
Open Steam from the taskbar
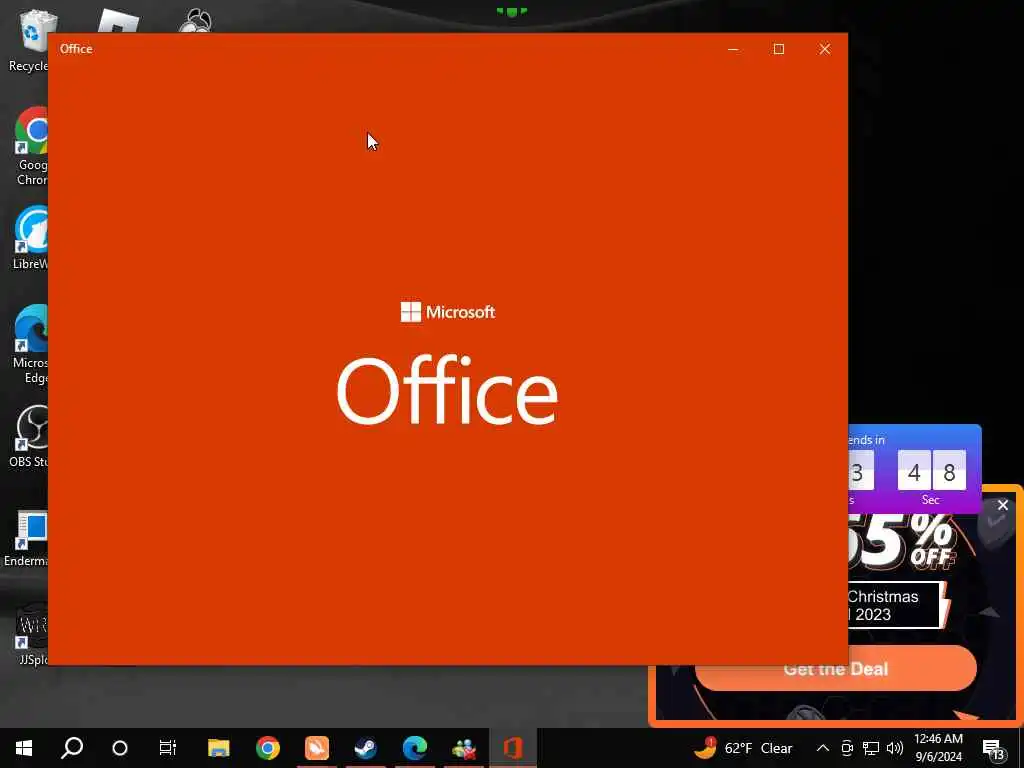[365, 748]
